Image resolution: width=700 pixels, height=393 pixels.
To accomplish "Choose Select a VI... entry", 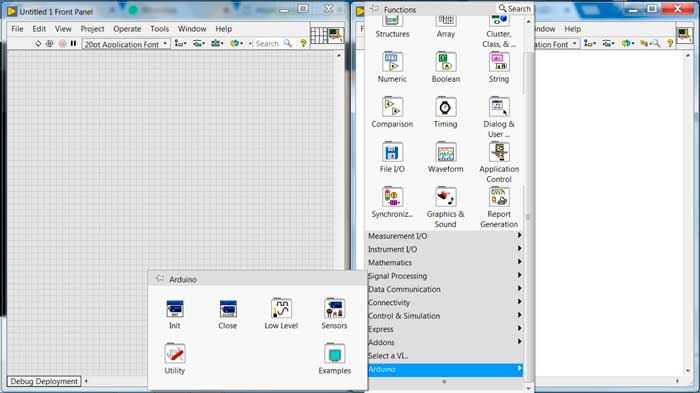I will tap(444, 356).
